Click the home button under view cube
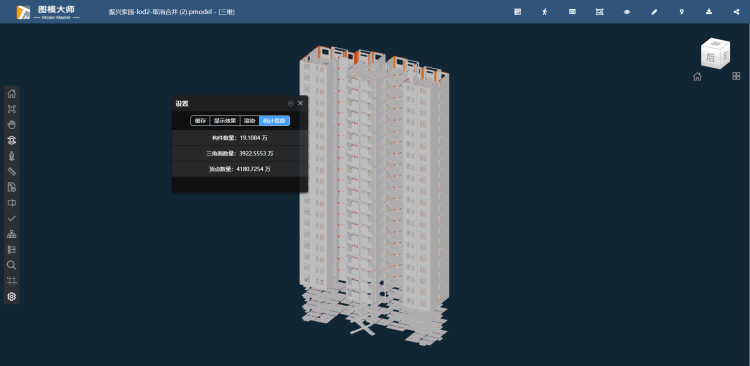The height and width of the screenshot is (366, 750). pos(697,77)
